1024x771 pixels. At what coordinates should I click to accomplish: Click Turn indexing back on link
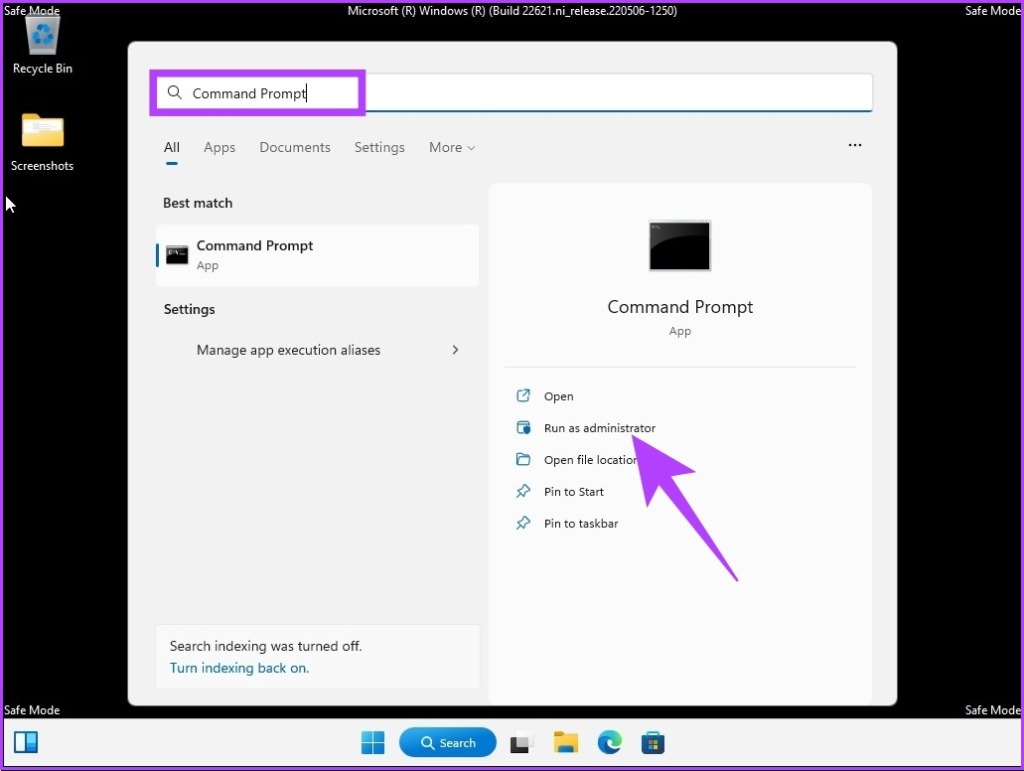[x=239, y=668]
